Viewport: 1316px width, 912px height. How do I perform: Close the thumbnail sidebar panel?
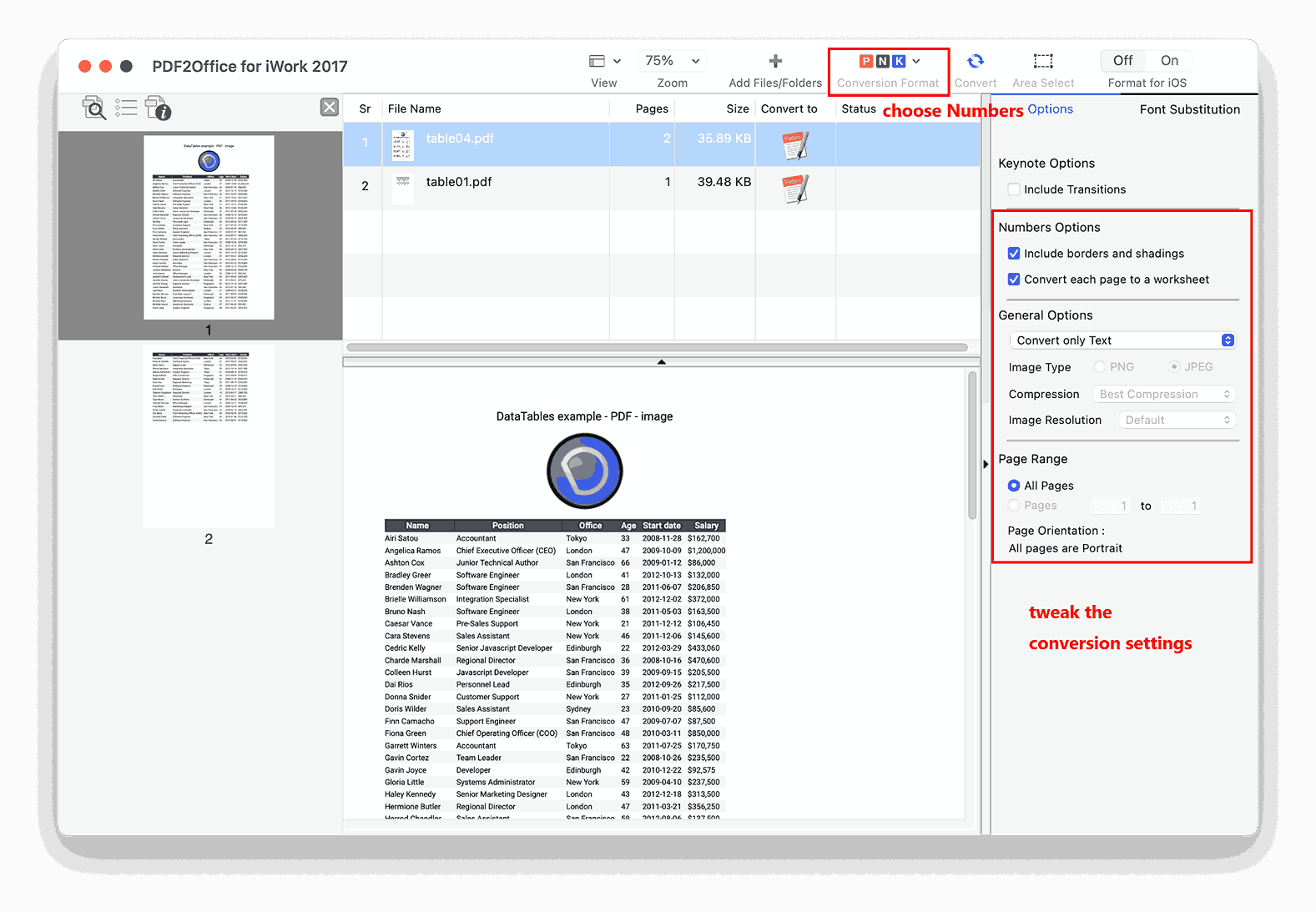coord(330,107)
